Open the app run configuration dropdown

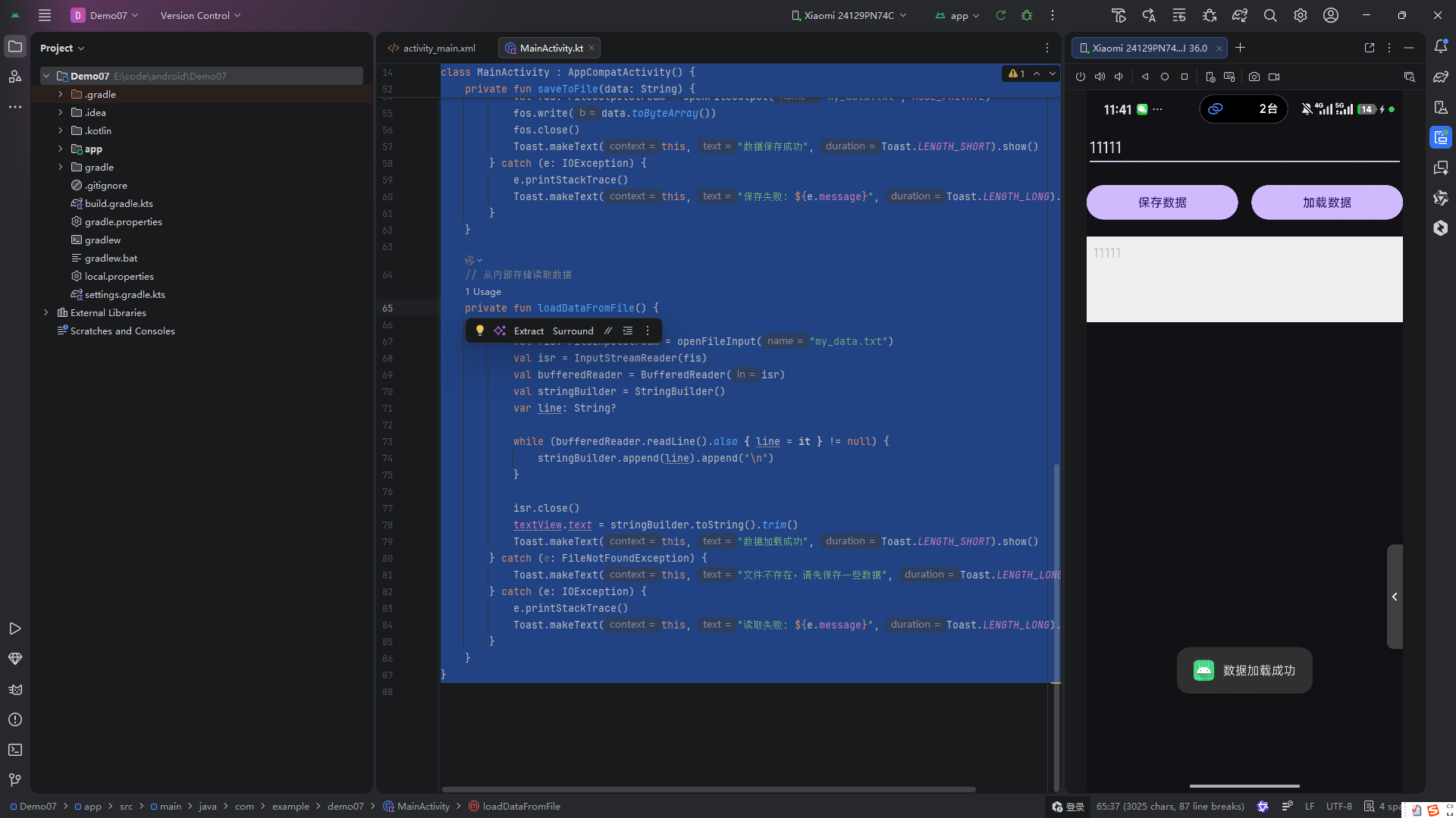(957, 15)
